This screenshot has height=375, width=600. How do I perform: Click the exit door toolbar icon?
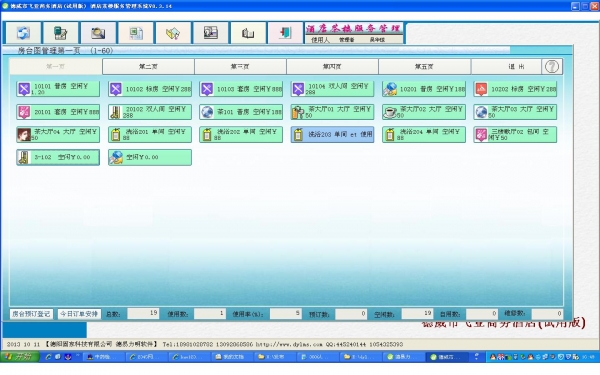pyautogui.click(x=285, y=33)
